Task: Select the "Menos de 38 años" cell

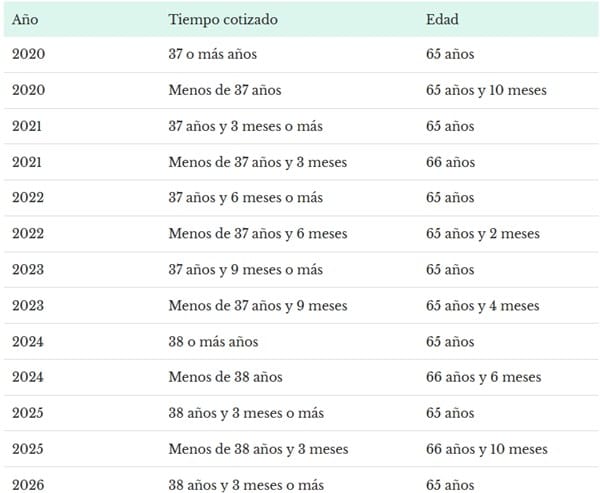Action: tap(225, 377)
